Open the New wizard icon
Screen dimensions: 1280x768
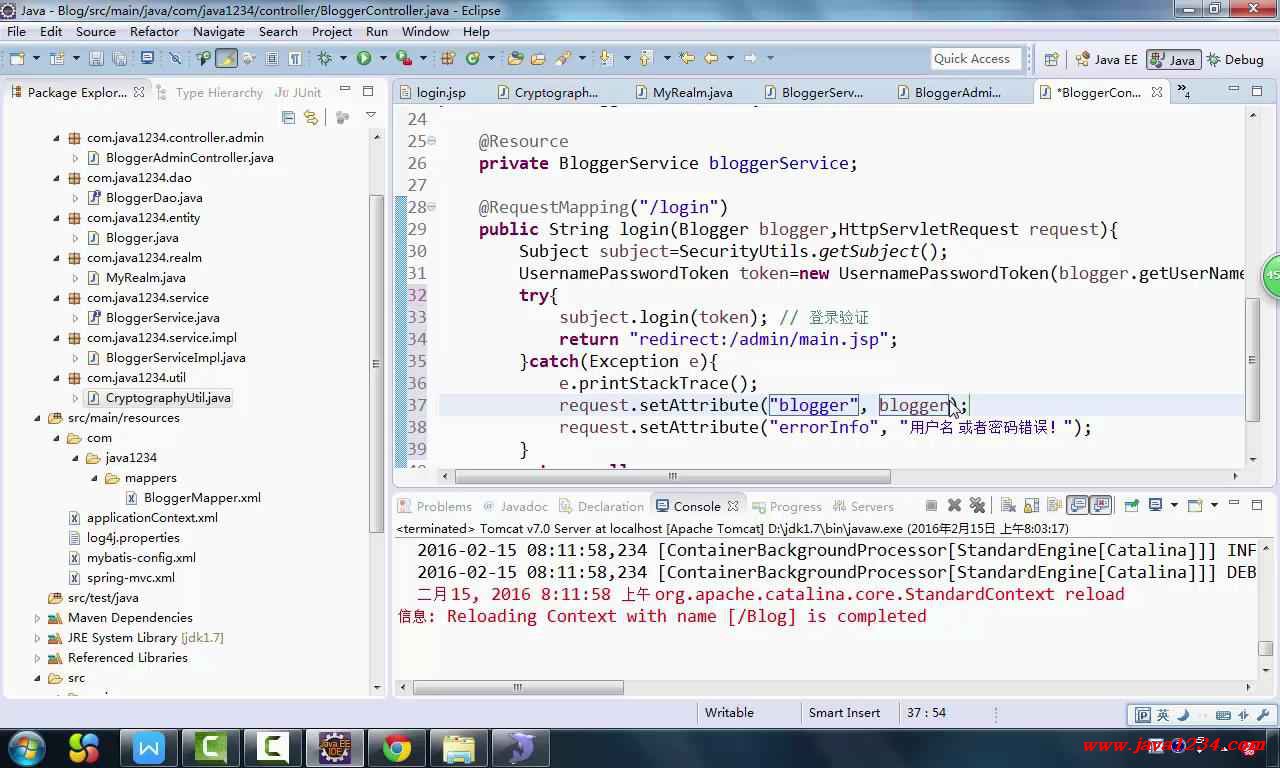(x=17, y=59)
